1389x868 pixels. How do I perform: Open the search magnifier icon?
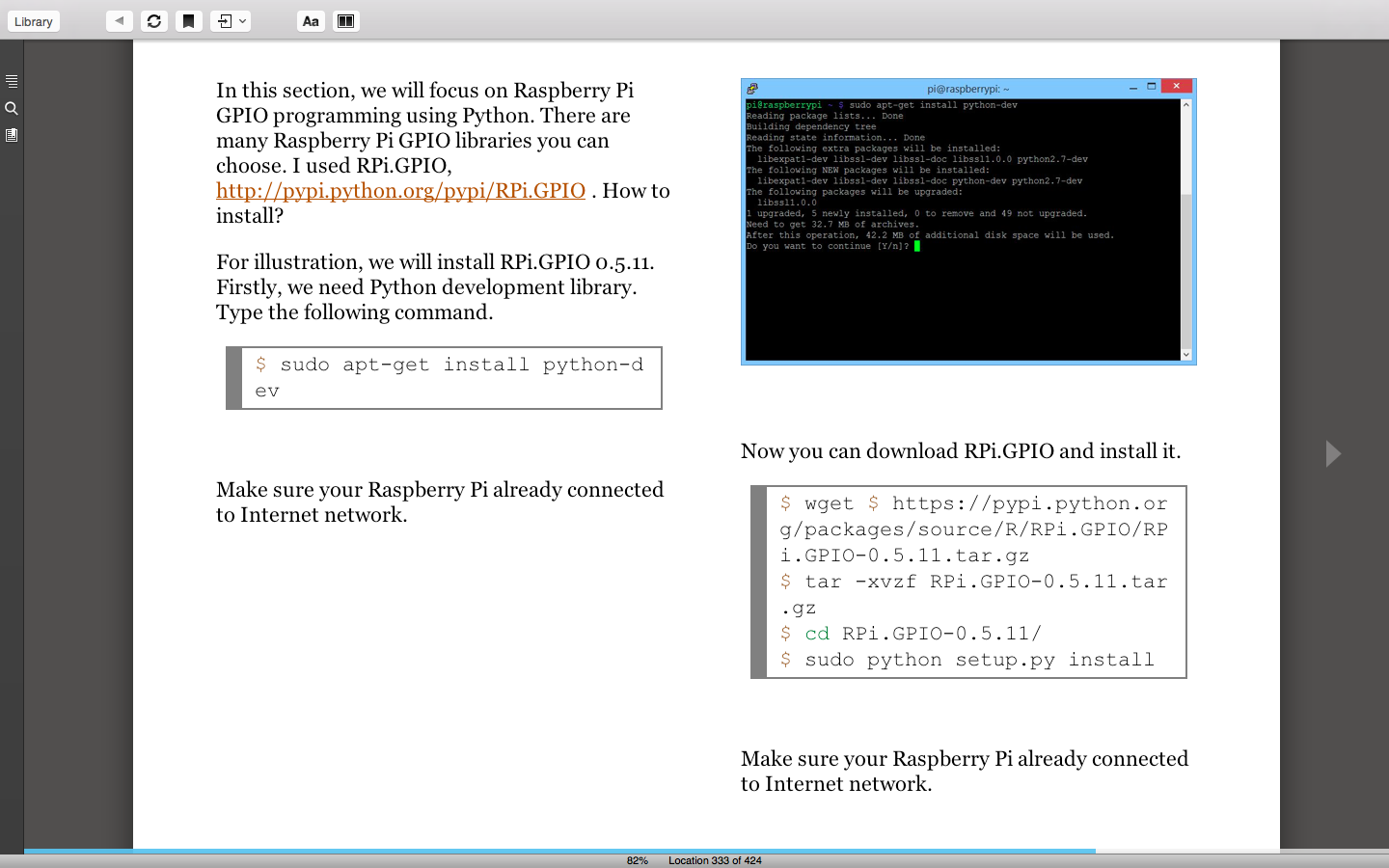click(x=12, y=108)
